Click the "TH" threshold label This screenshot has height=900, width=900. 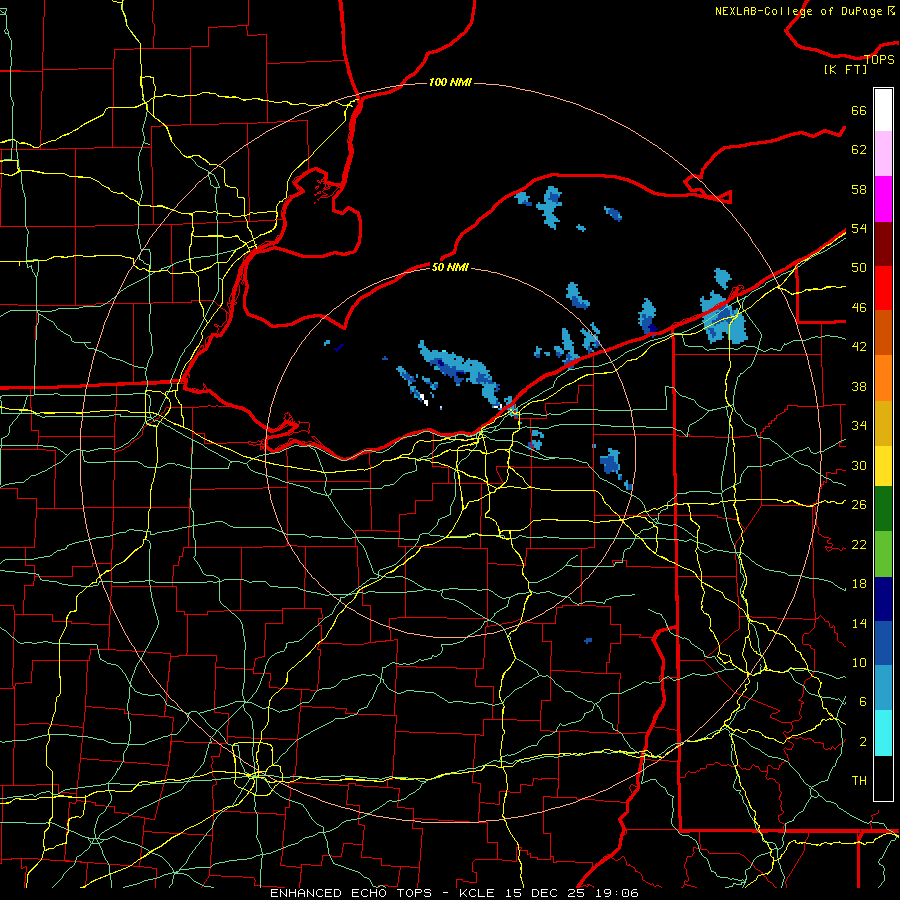point(859,781)
